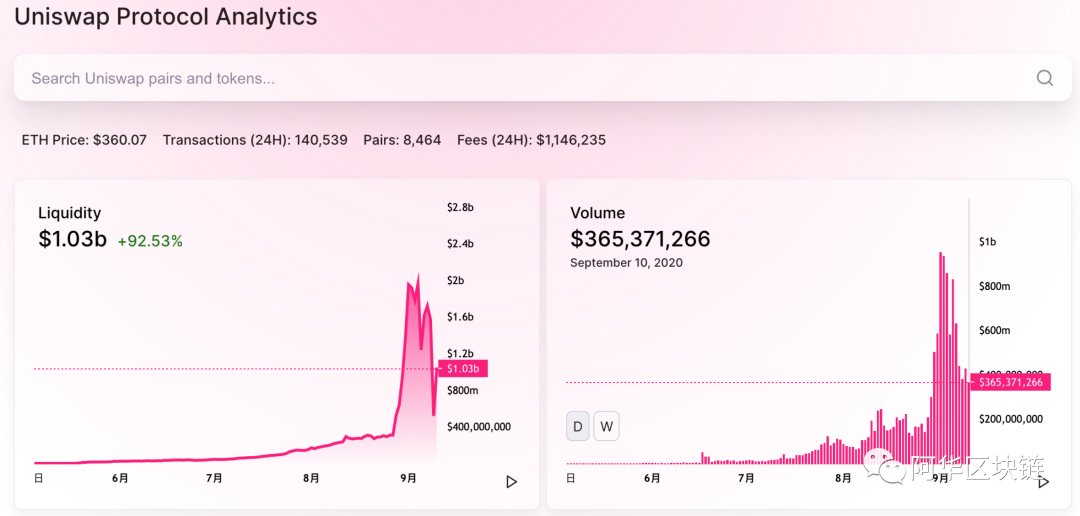
Task: Click the tallest bar in the Volume chart
Action: [x=940, y=358]
